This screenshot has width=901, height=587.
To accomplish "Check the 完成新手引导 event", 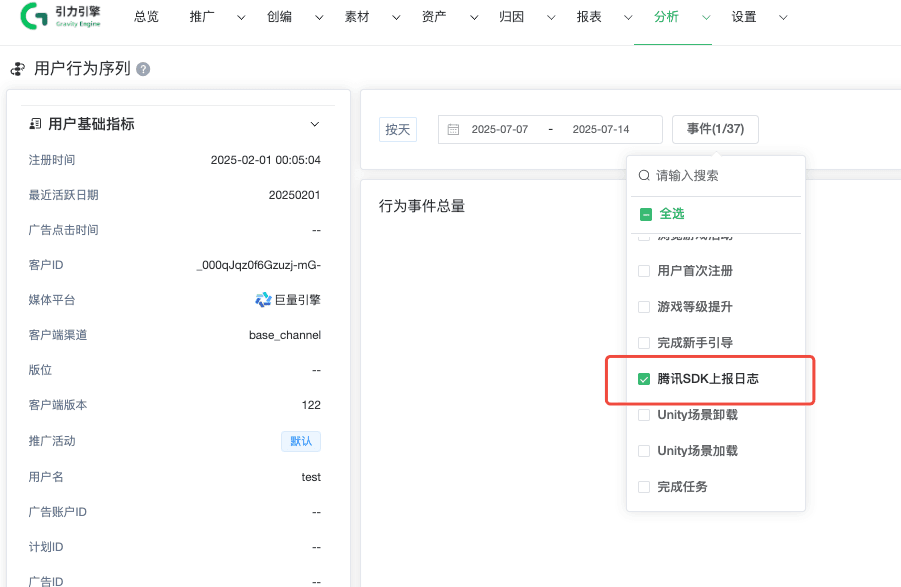I will (x=644, y=343).
